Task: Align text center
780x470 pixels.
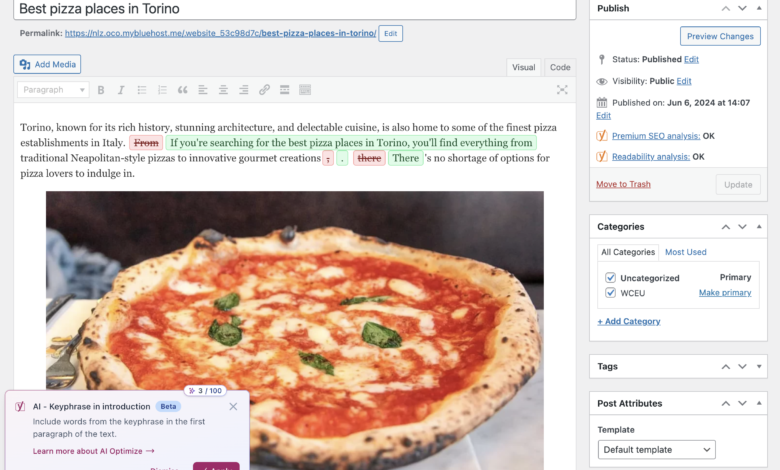Action: tap(223, 90)
